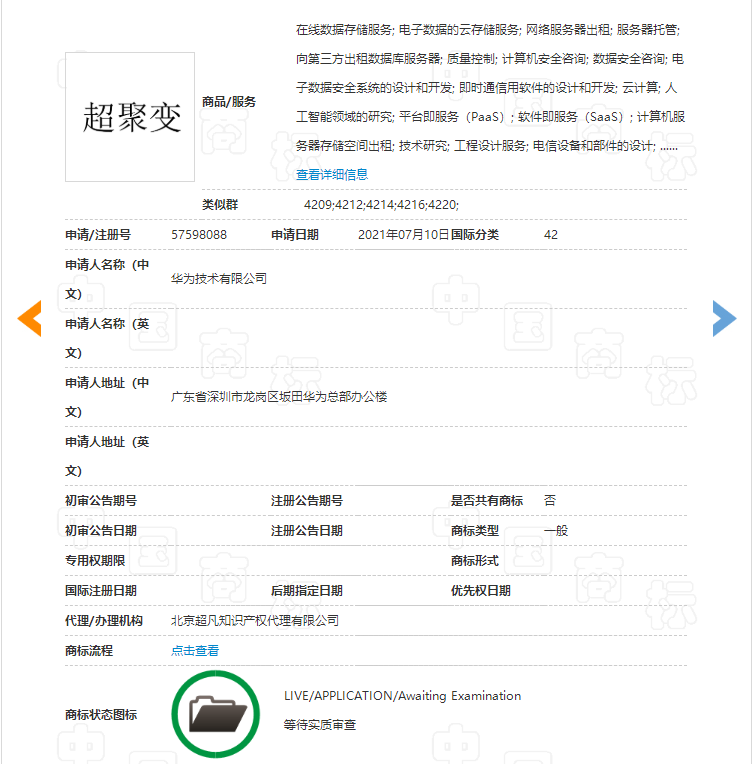Select address 广东省深圳市龙岗区坂田华为总部办公楼
The height and width of the screenshot is (764, 753).
(279, 397)
